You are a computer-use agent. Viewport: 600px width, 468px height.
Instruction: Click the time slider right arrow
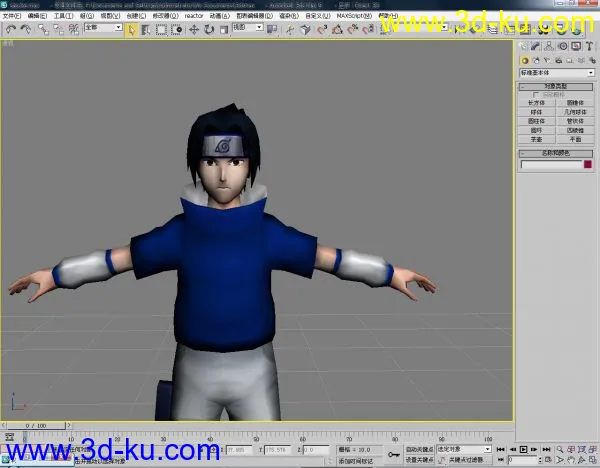tap(69, 425)
